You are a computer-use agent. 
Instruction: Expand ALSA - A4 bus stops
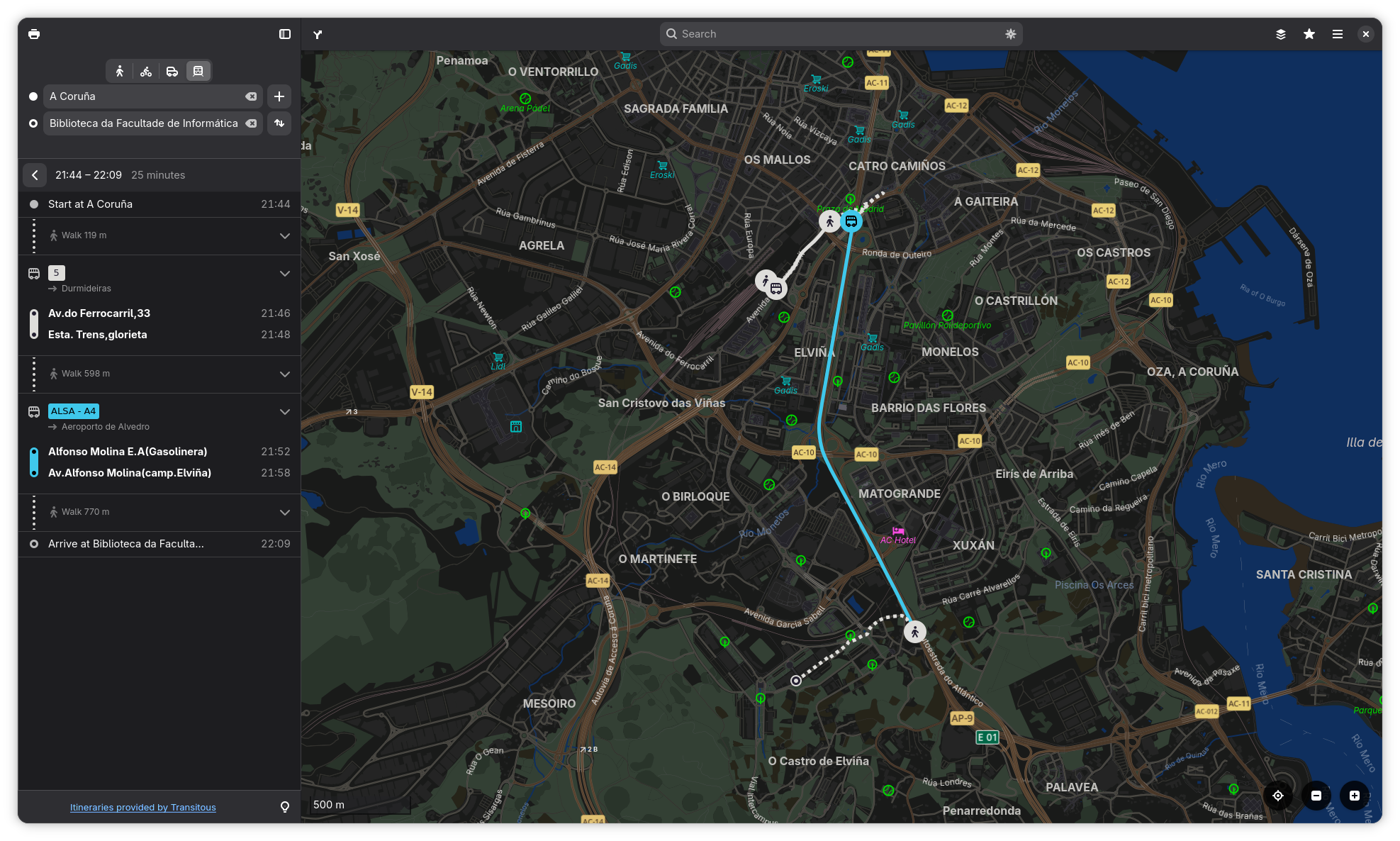(x=284, y=412)
